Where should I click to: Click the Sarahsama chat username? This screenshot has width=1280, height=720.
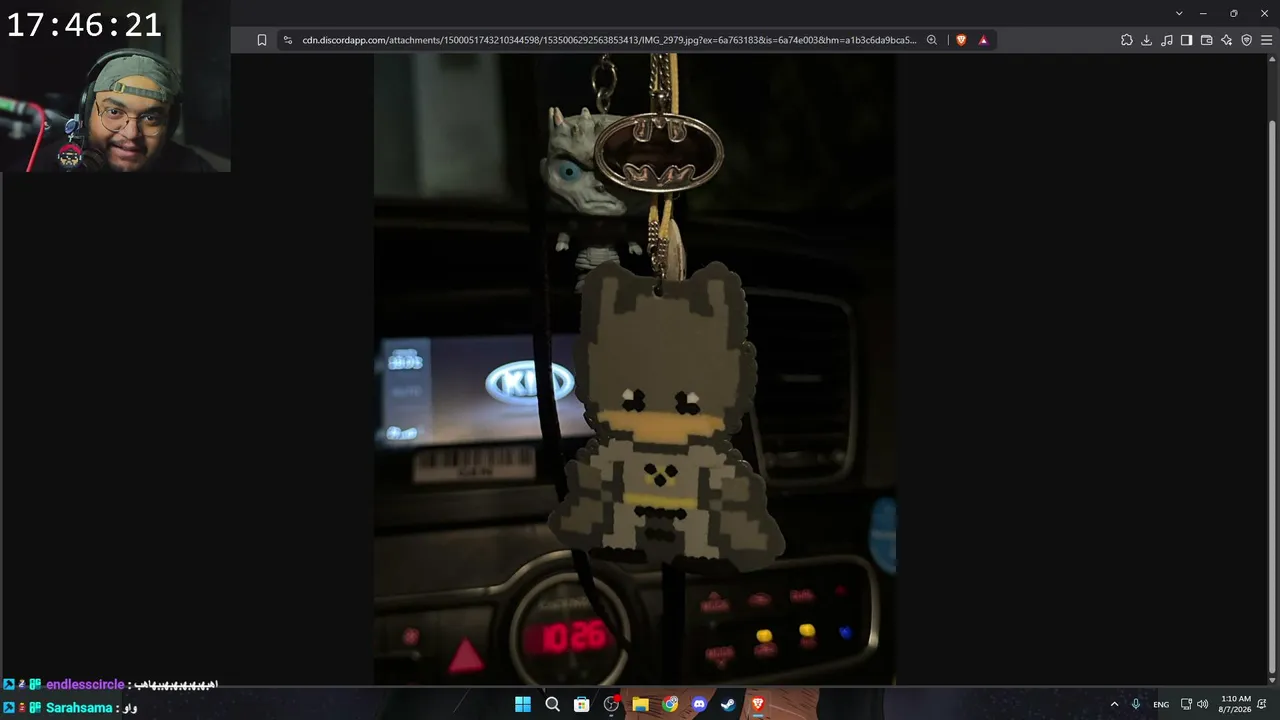coord(79,708)
